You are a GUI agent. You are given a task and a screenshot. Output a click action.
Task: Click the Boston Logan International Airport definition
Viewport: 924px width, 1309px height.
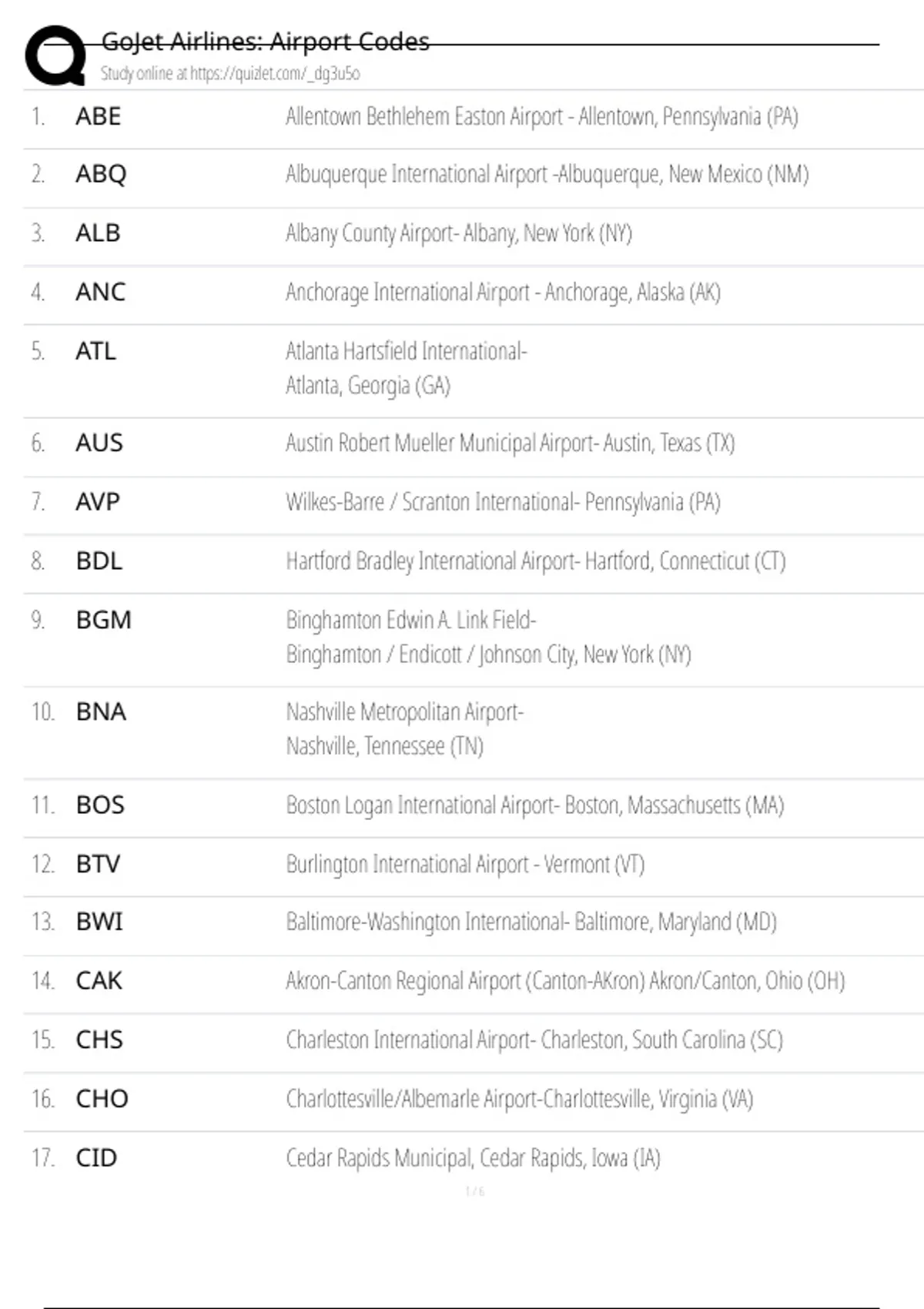coord(535,805)
